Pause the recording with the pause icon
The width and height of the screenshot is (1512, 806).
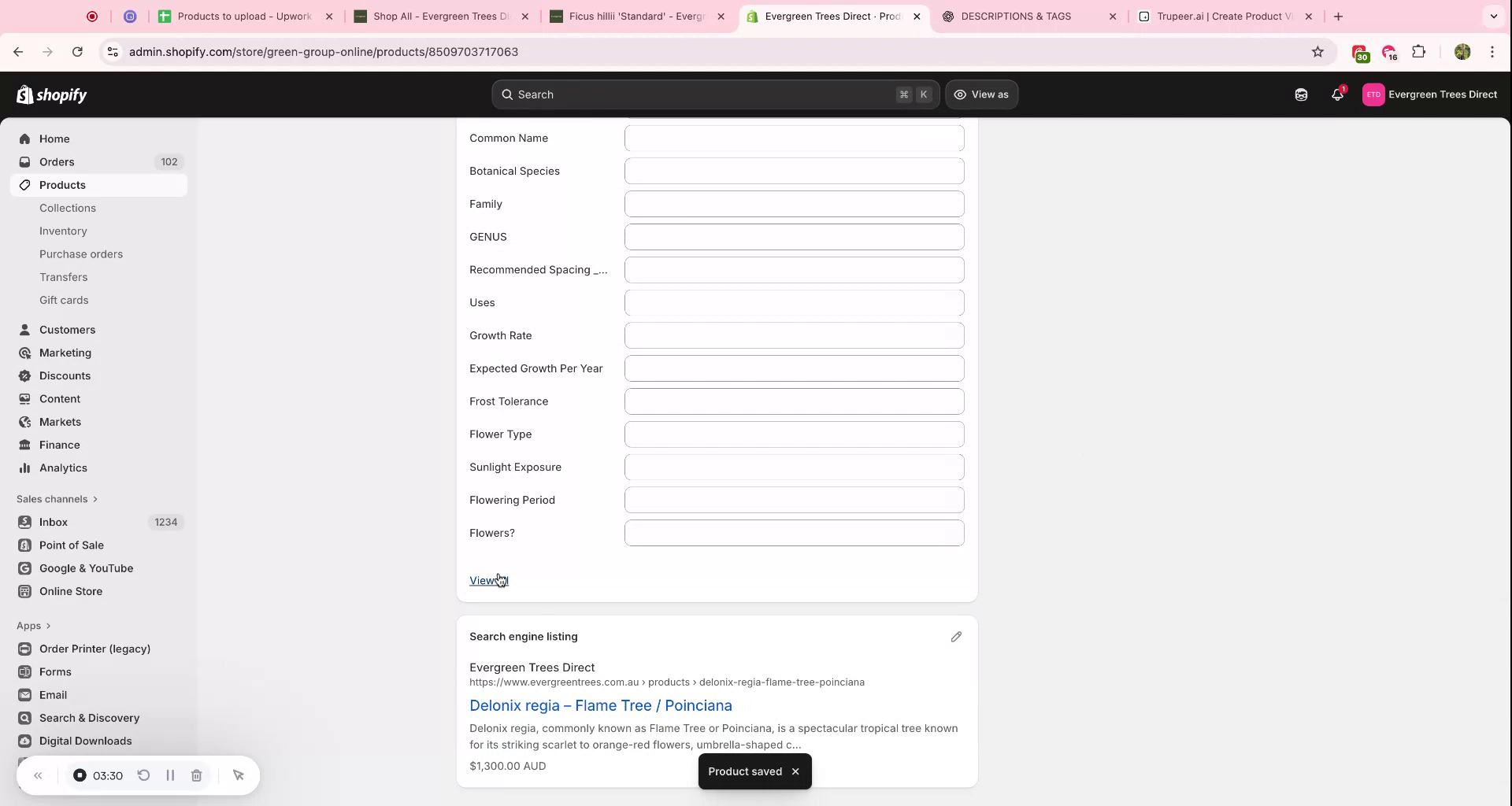(x=170, y=775)
